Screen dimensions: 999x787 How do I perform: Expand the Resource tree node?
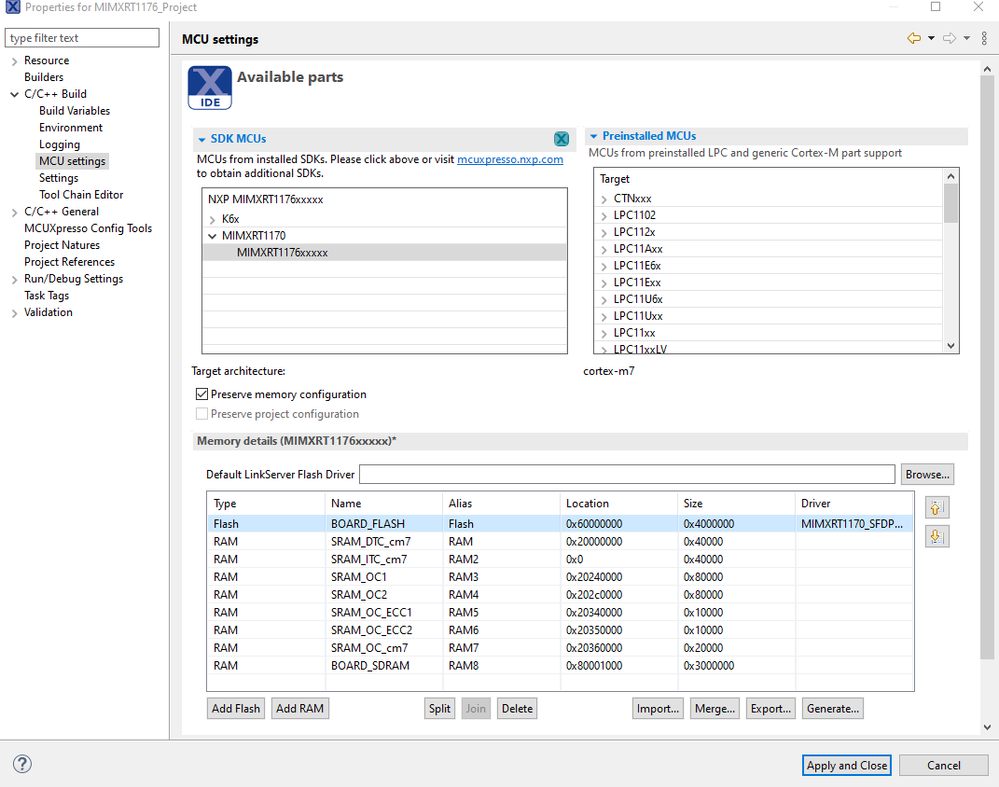pyautogui.click(x=14, y=61)
